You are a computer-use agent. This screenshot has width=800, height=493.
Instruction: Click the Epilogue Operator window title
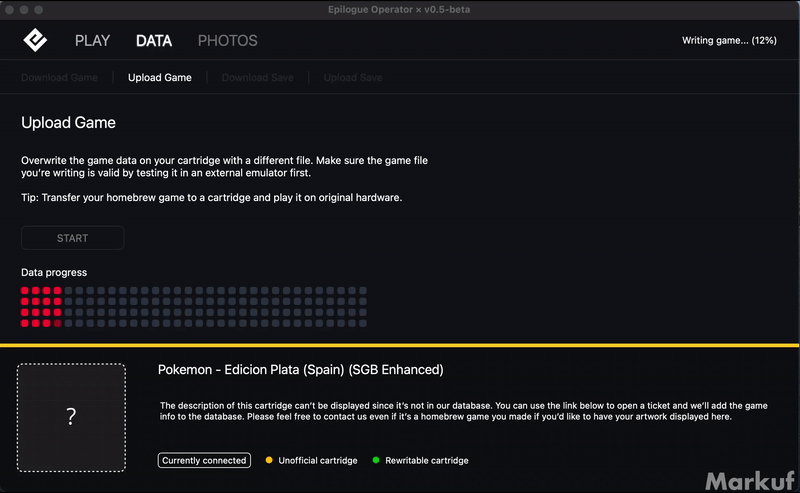(x=399, y=9)
